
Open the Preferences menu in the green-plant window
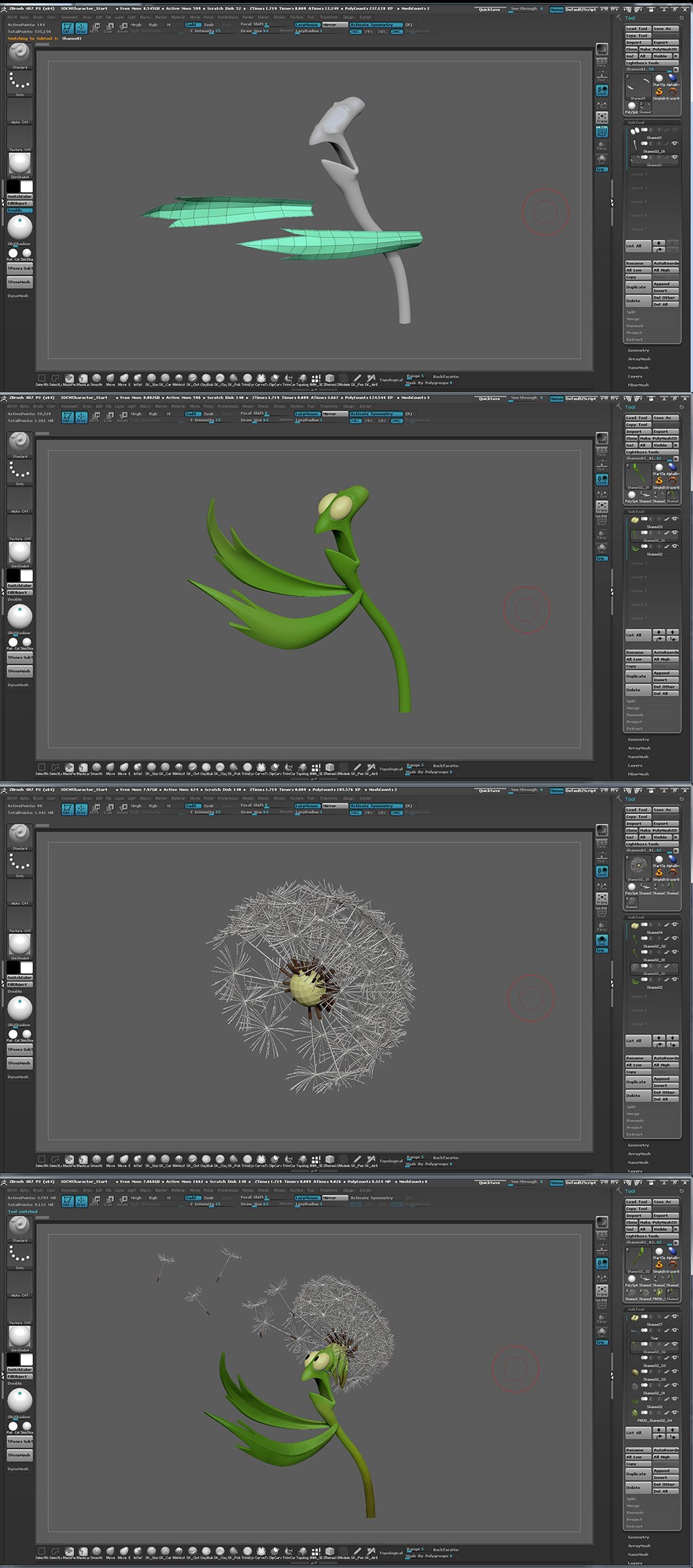[227, 406]
